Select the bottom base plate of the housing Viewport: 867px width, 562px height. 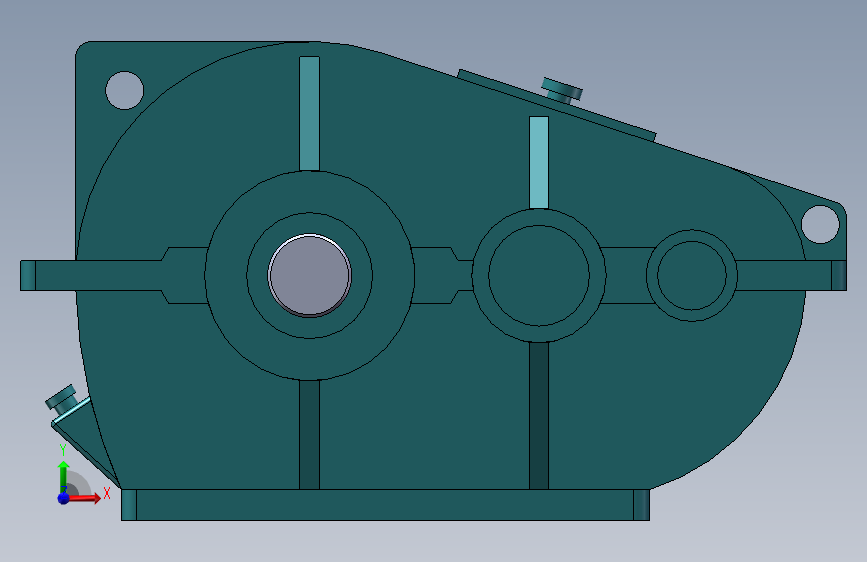click(385, 504)
